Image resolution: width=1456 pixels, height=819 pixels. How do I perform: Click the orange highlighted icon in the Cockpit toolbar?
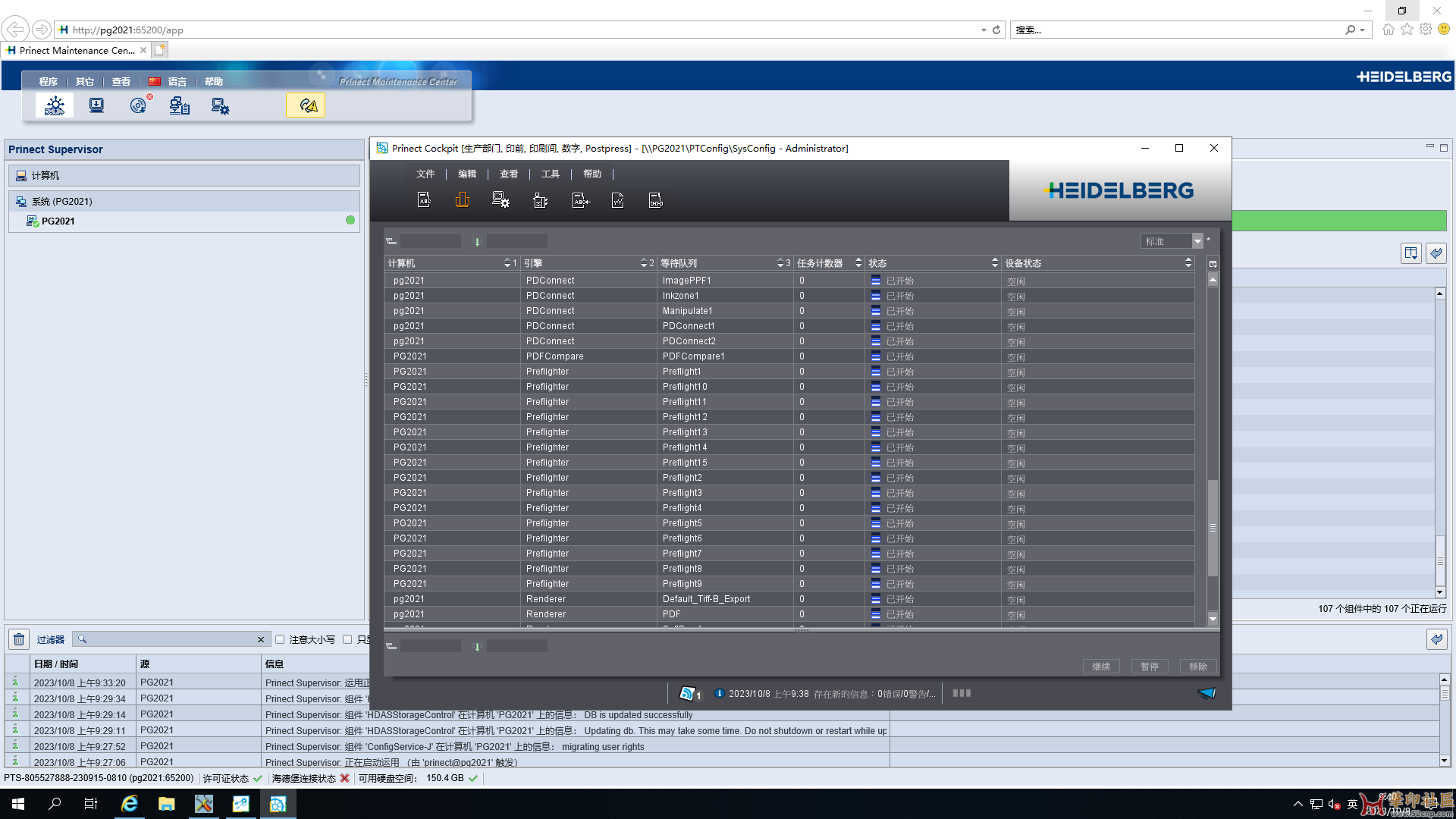pyautogui.click(x=463, y=200)
